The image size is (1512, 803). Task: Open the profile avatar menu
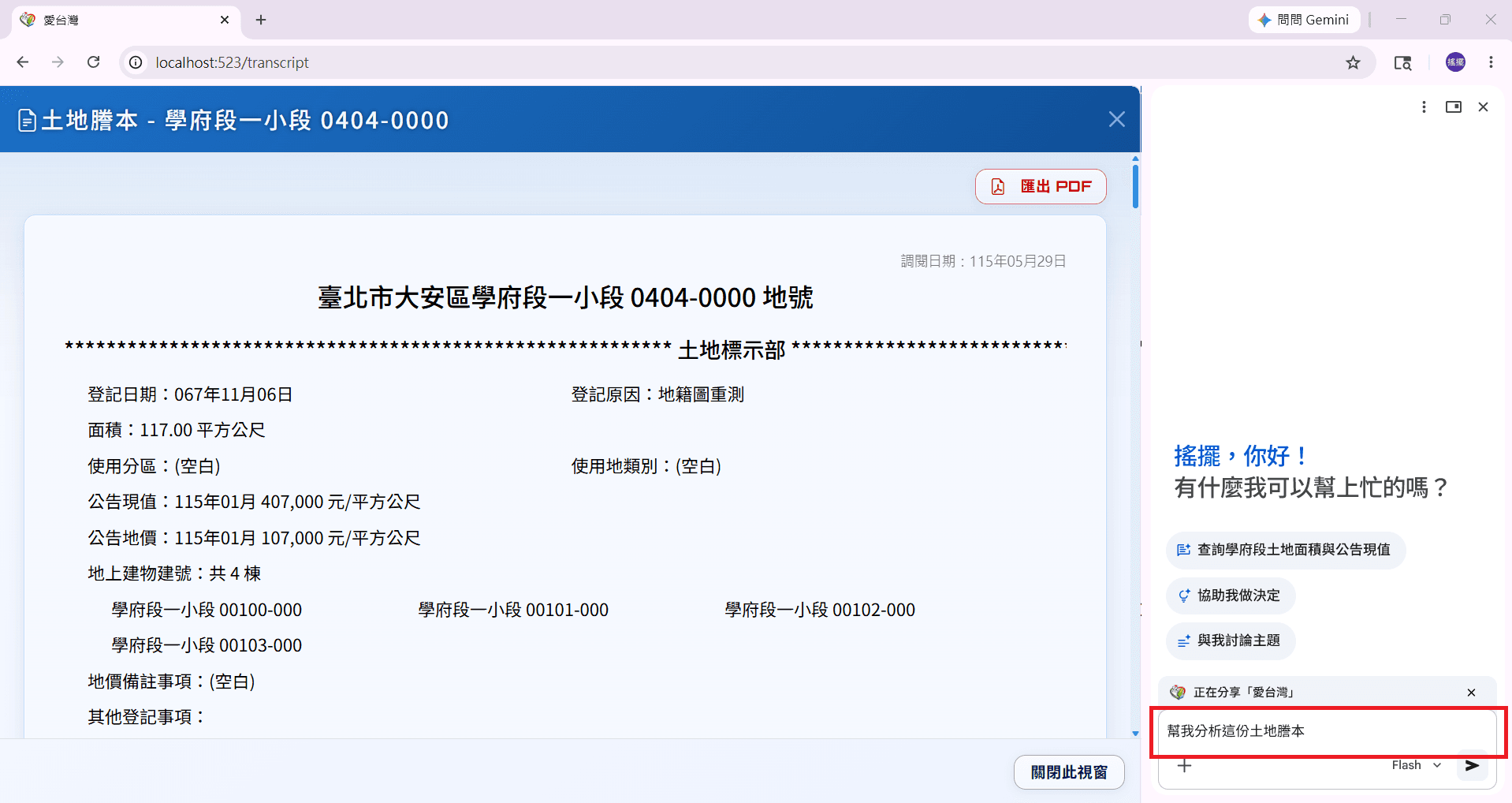tap(1455, 62)
